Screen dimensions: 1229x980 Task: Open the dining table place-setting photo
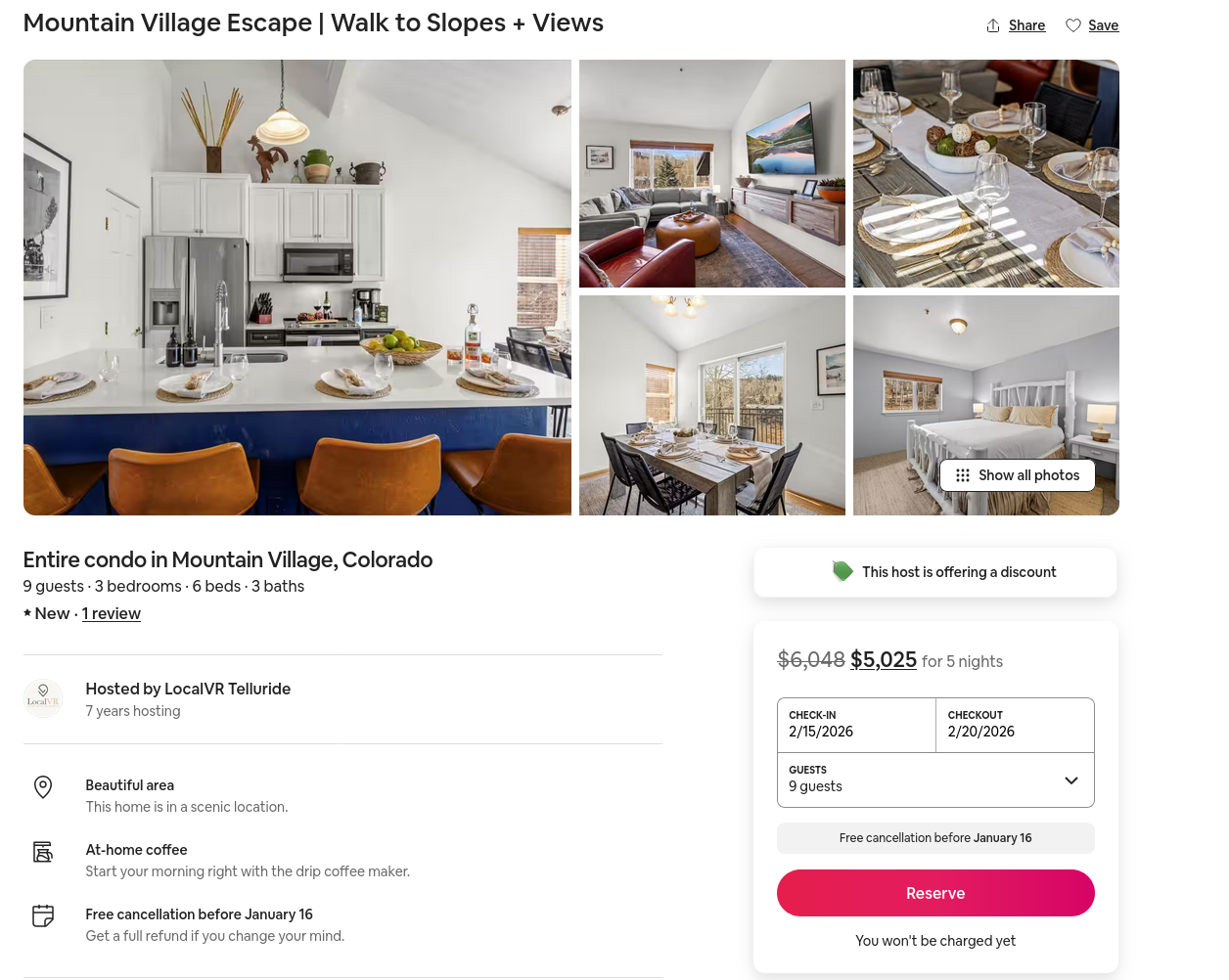[x=986, y=173]
